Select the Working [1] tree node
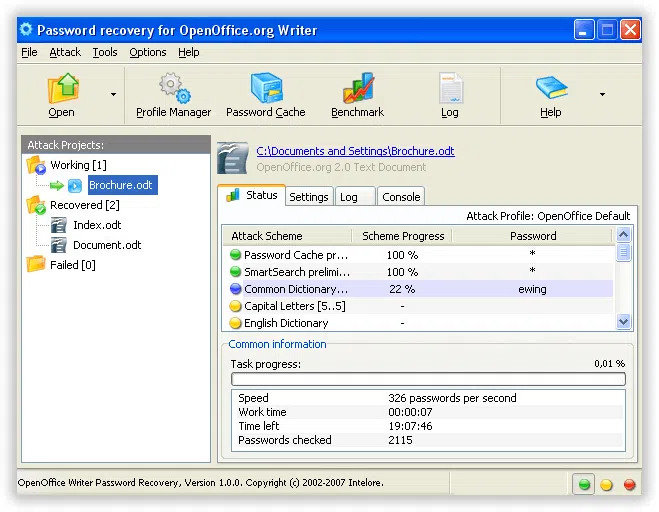 tap(78, 165)
